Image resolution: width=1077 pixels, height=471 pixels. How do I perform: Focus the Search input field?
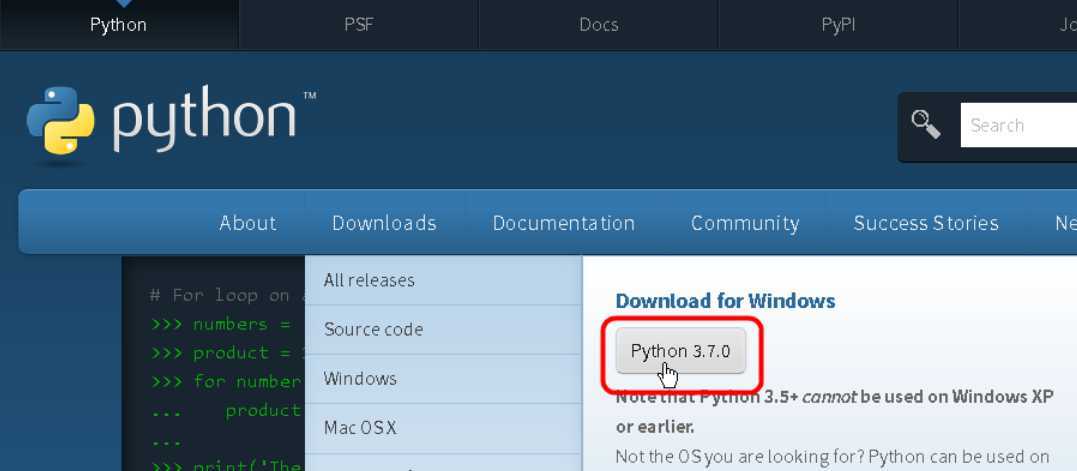coord(1019,125)
